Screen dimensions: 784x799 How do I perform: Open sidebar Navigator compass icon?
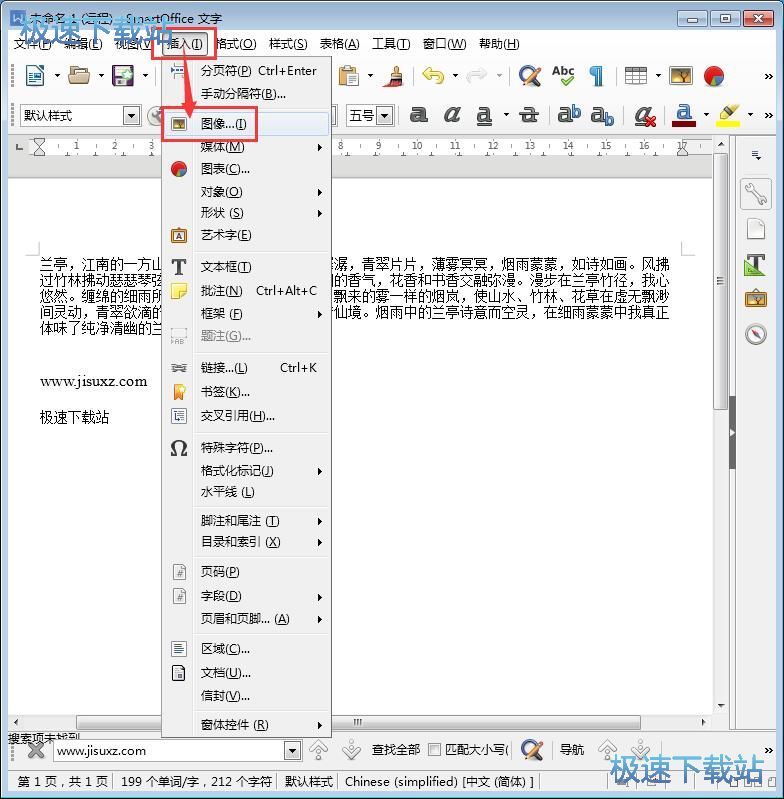point(755,334)
